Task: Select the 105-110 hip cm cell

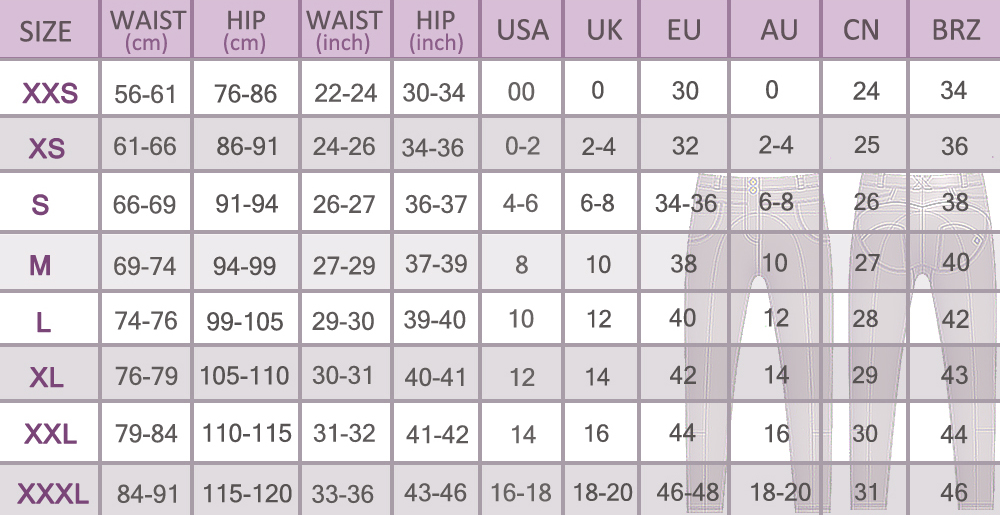Action: click(x=245, y=377)
